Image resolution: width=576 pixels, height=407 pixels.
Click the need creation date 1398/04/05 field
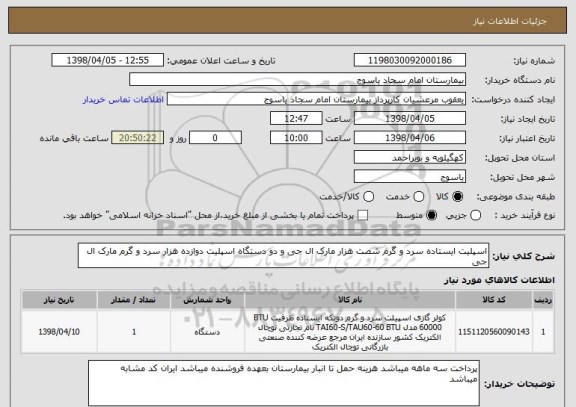coord(410,119)
